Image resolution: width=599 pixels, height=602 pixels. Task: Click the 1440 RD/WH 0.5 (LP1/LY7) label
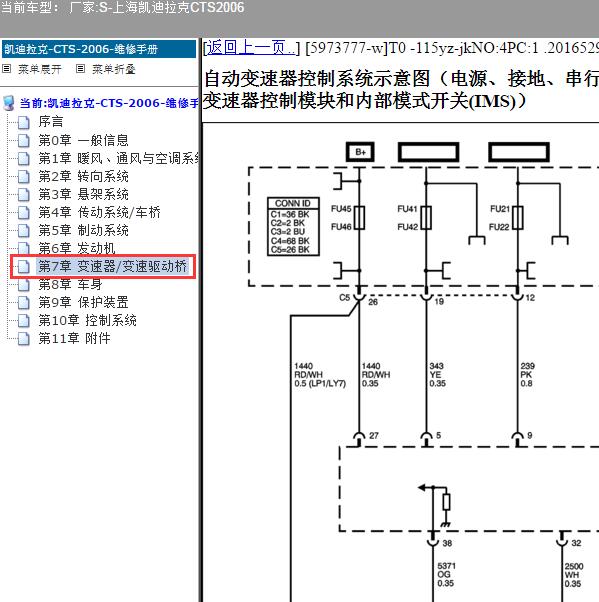tap(320, 375)
